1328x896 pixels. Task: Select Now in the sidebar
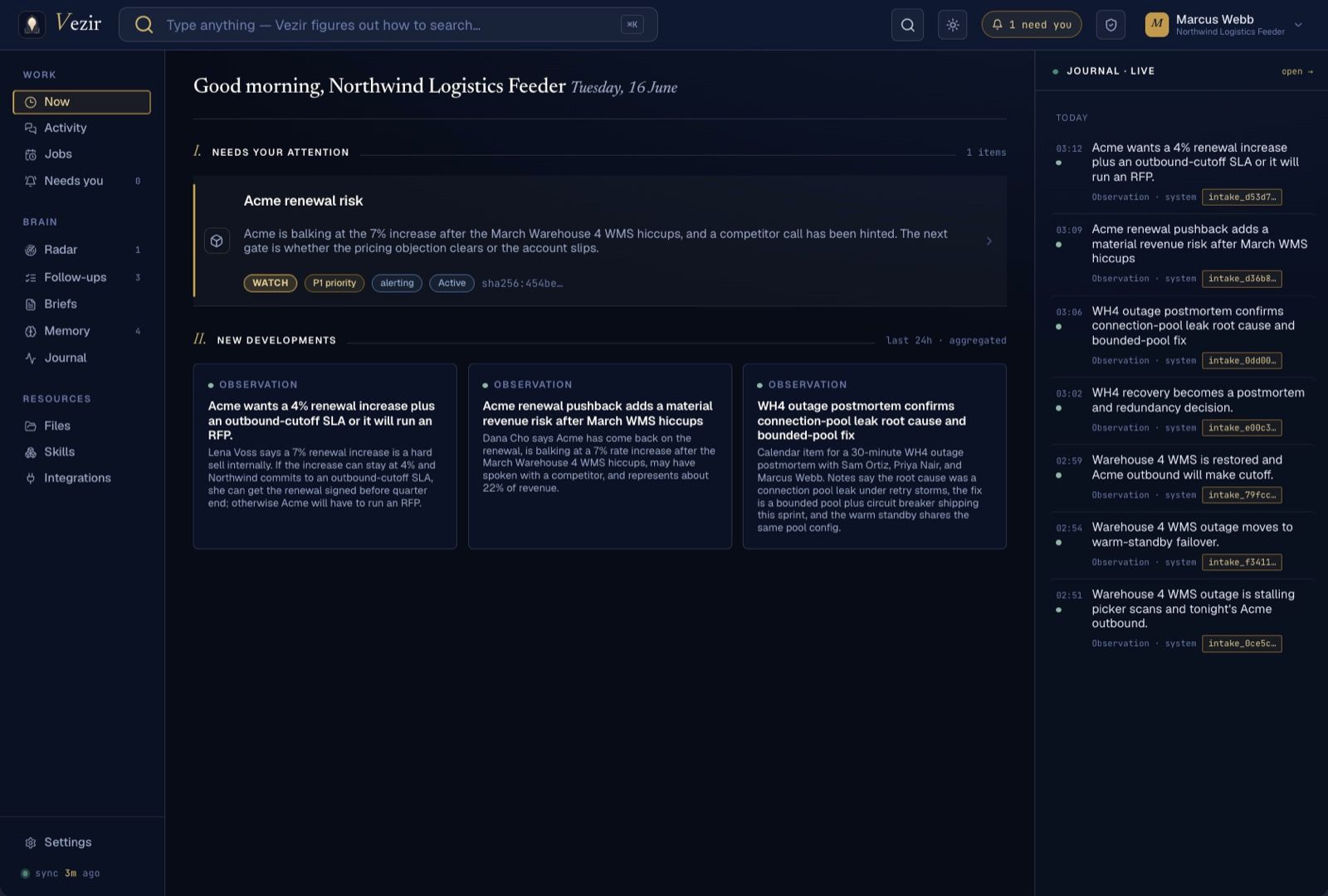pos(81,102)
